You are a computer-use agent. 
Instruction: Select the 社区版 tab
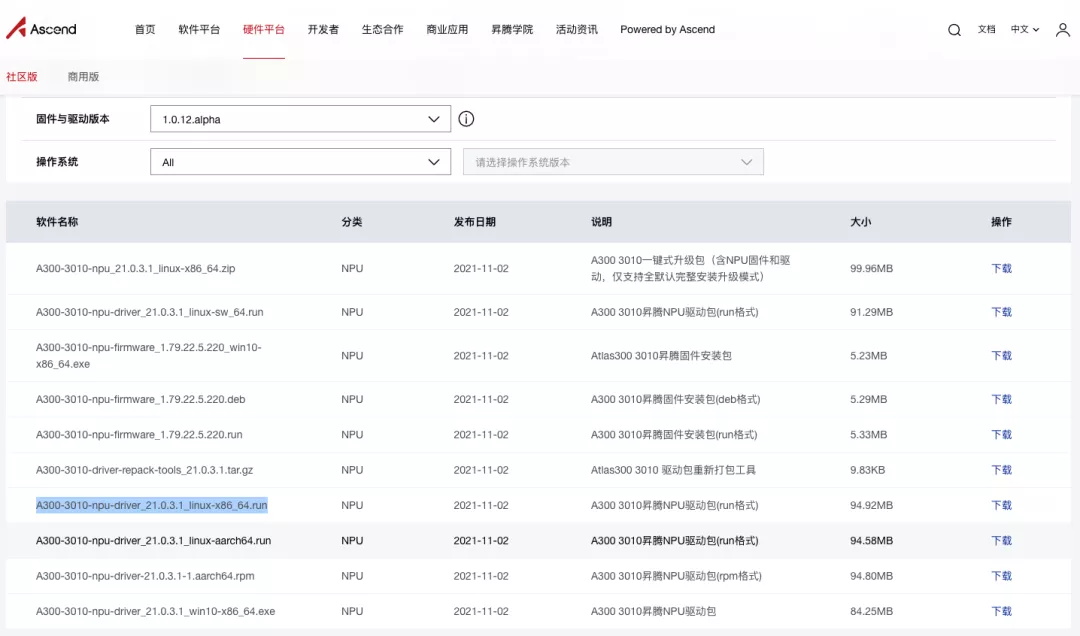point(22,77)
